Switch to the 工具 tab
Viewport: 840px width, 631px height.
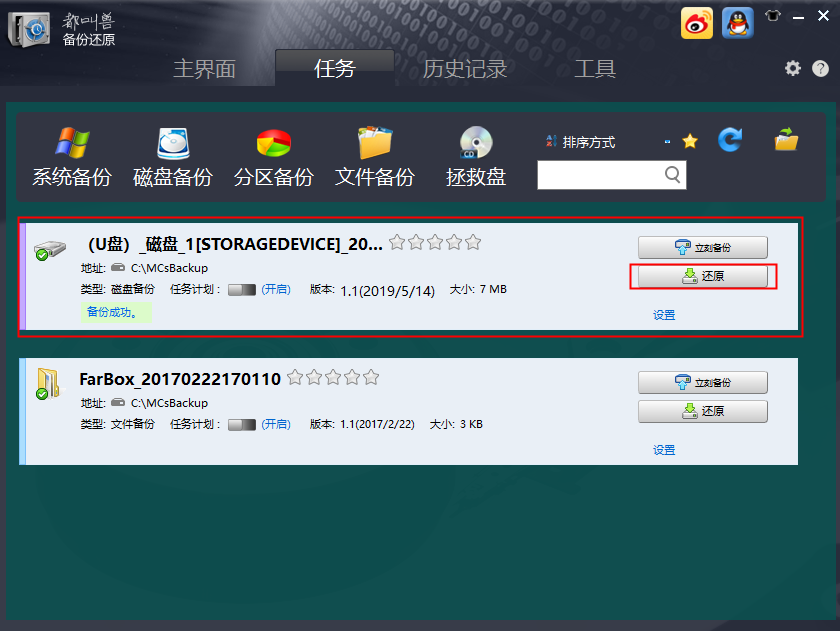[x=595, y=69]
